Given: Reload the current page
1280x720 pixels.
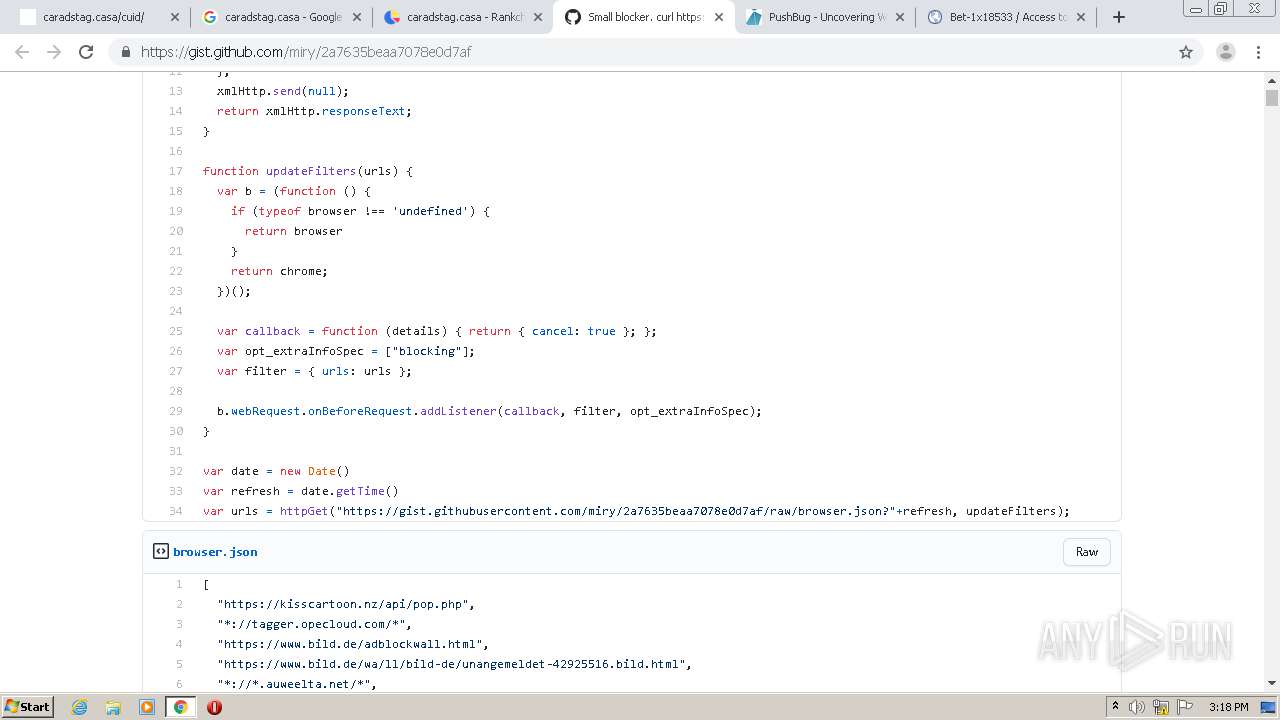Looking at the screenshot, I should (x=86, y=52).
